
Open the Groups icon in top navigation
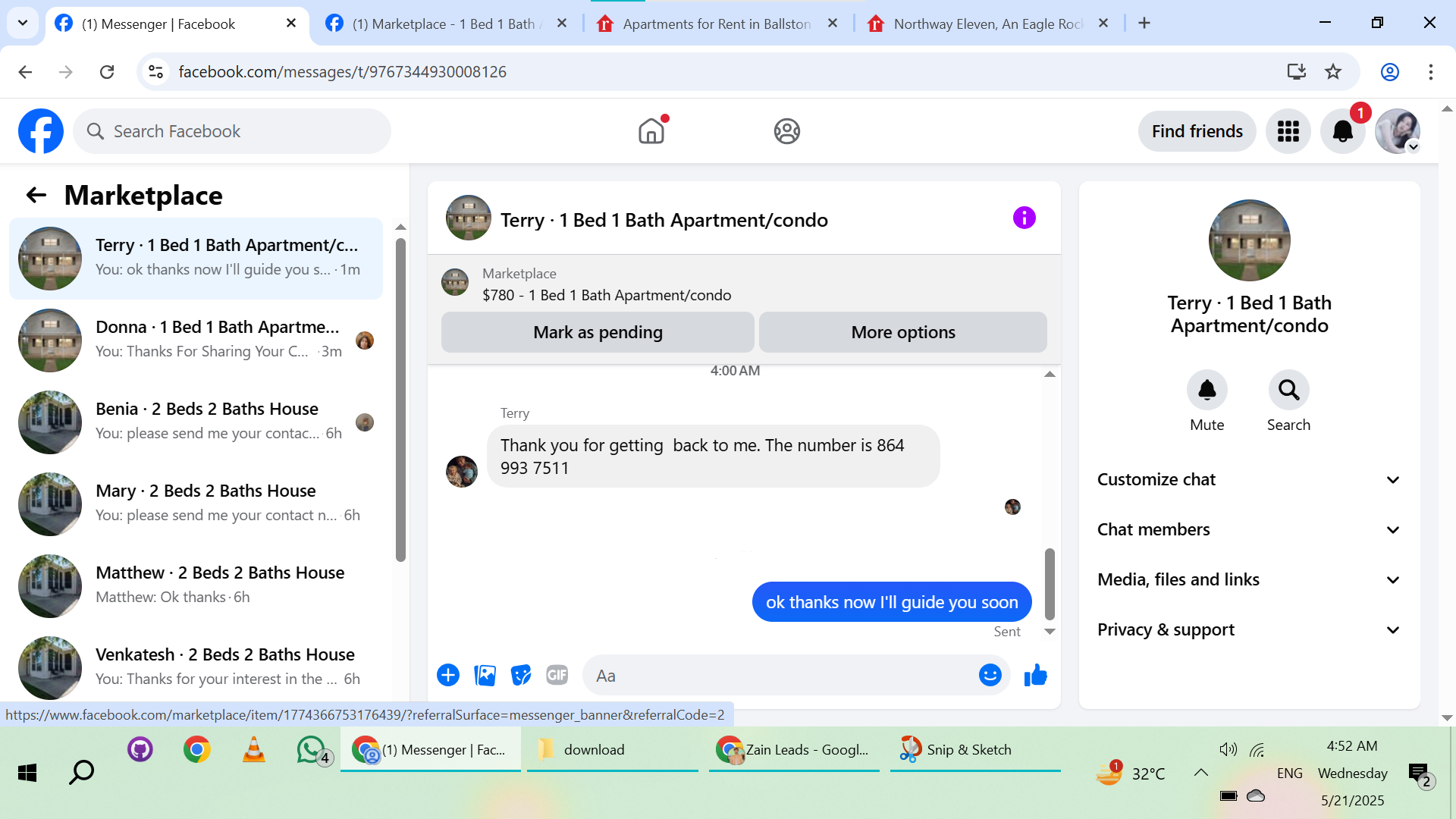(787, 131)
